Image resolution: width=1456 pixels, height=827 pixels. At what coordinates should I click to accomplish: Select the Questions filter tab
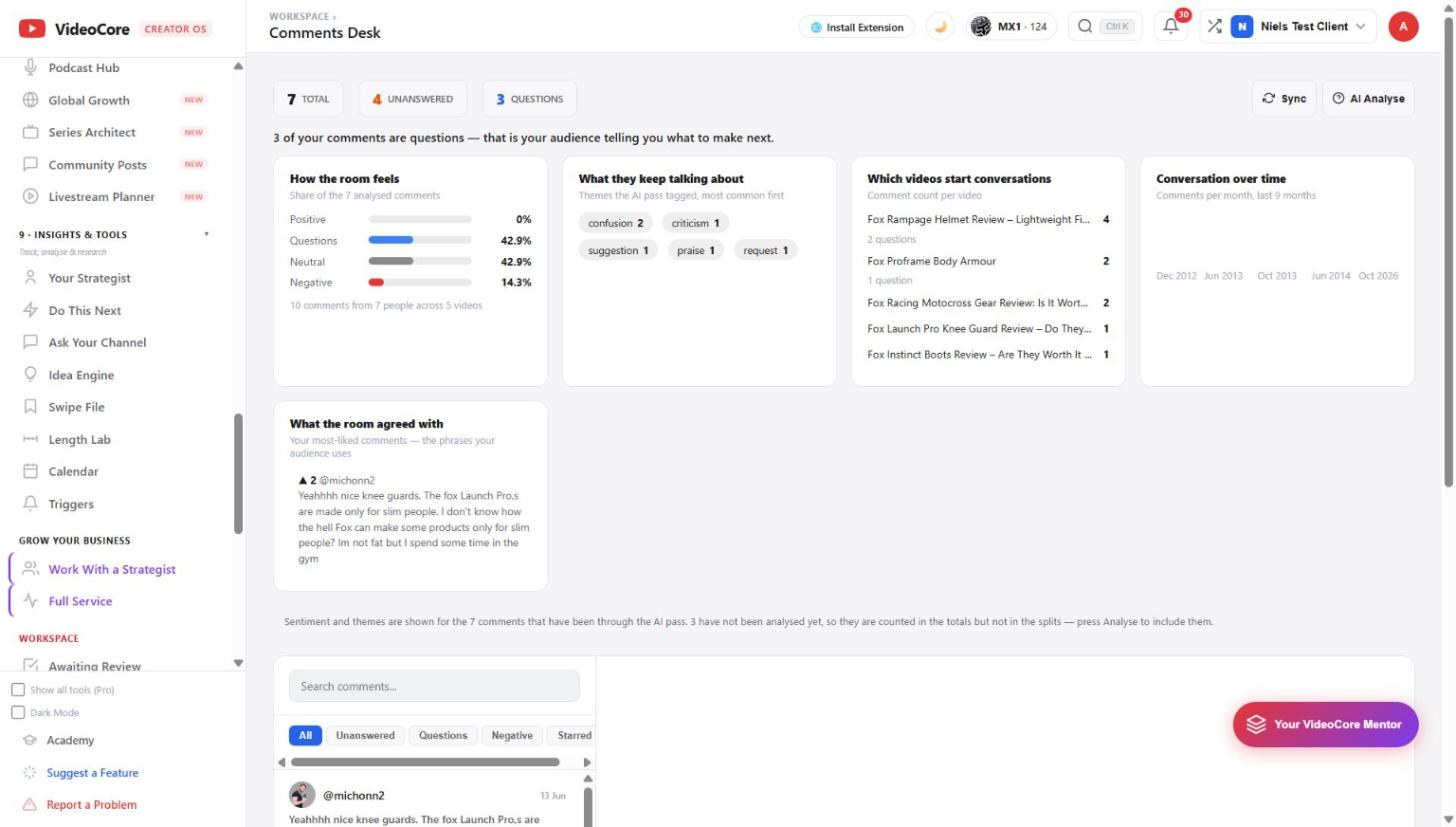(443, 735)
